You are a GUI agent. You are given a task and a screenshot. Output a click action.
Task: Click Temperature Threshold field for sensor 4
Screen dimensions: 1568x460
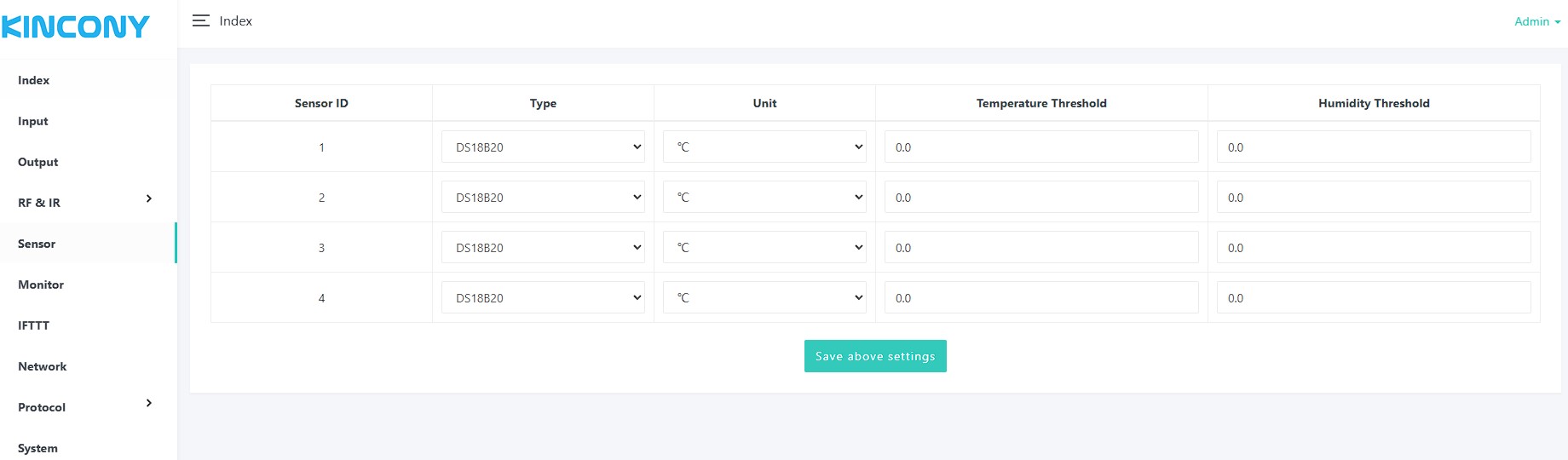1041,297
